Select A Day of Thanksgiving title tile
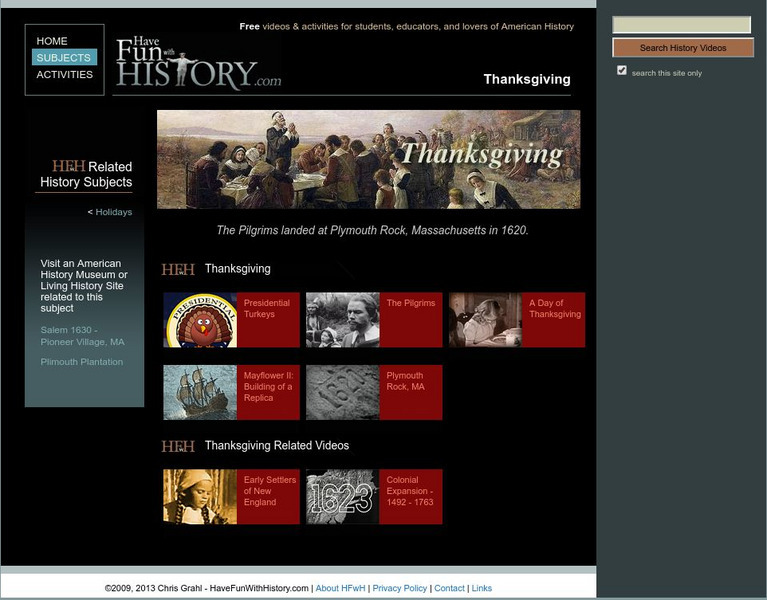Image resolution: width=767 pixels, height=600 pixels. (554, 320)
